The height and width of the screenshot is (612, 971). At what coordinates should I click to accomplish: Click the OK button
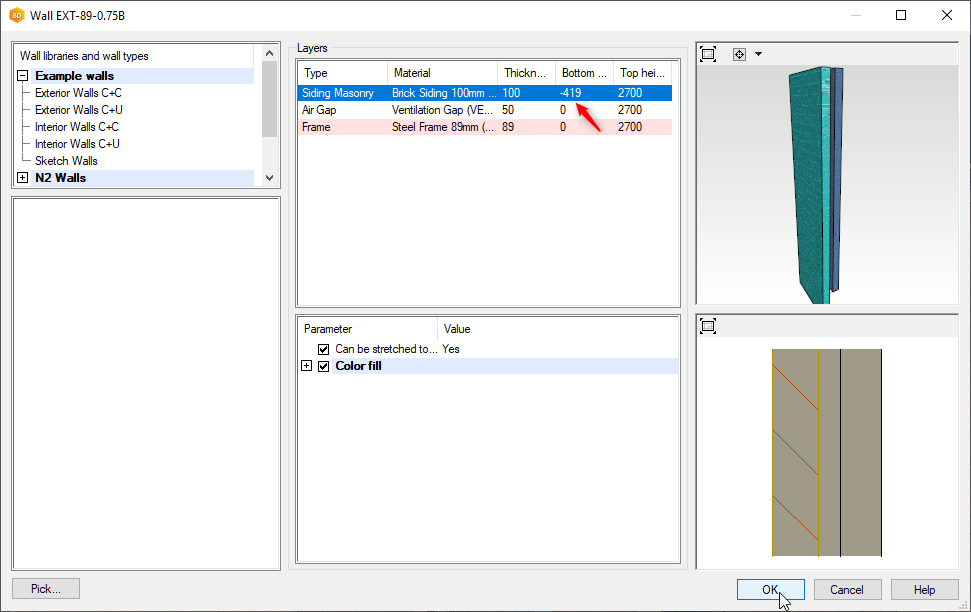tap(770, 589)
